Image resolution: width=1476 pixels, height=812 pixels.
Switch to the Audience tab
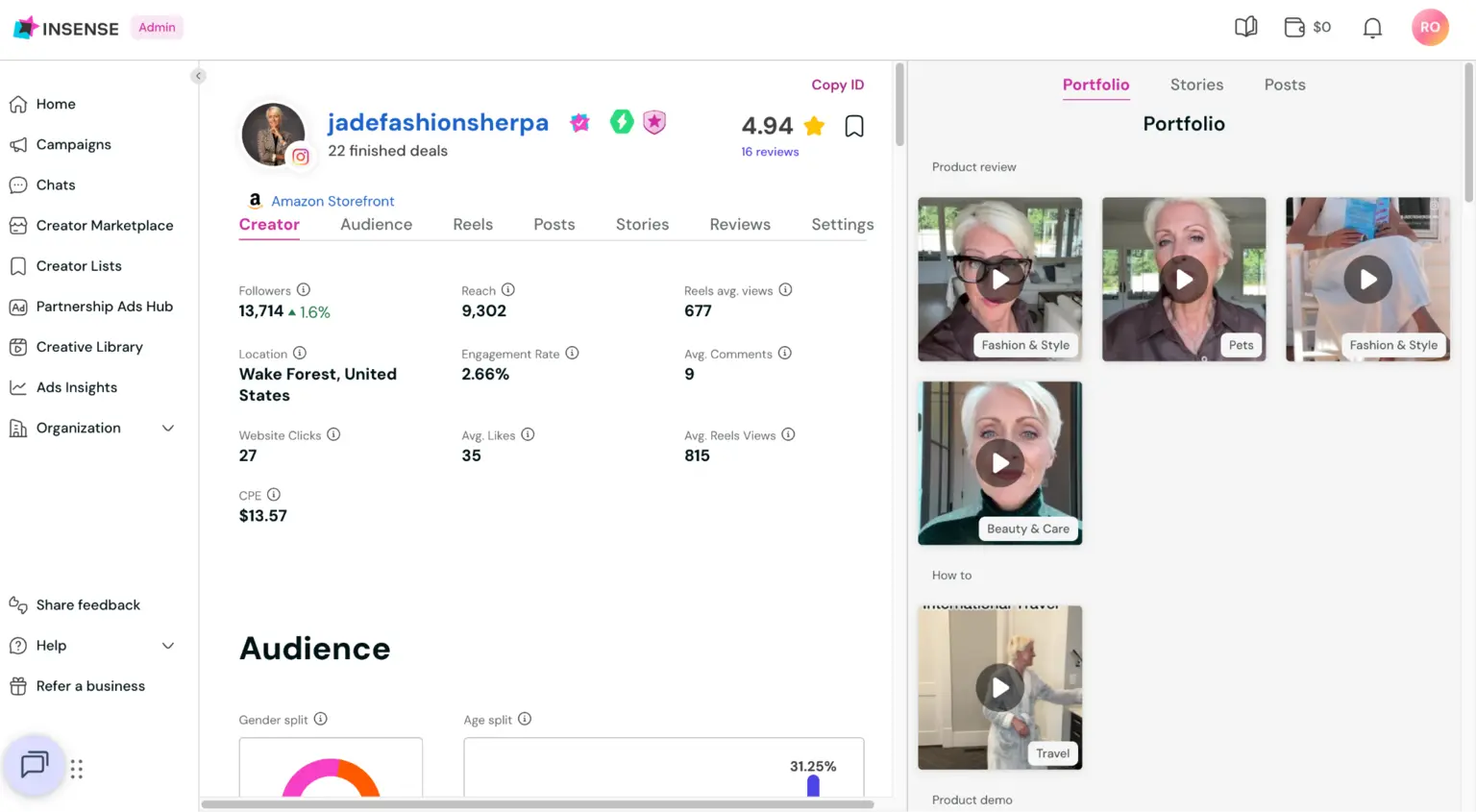tap(376, 224)
